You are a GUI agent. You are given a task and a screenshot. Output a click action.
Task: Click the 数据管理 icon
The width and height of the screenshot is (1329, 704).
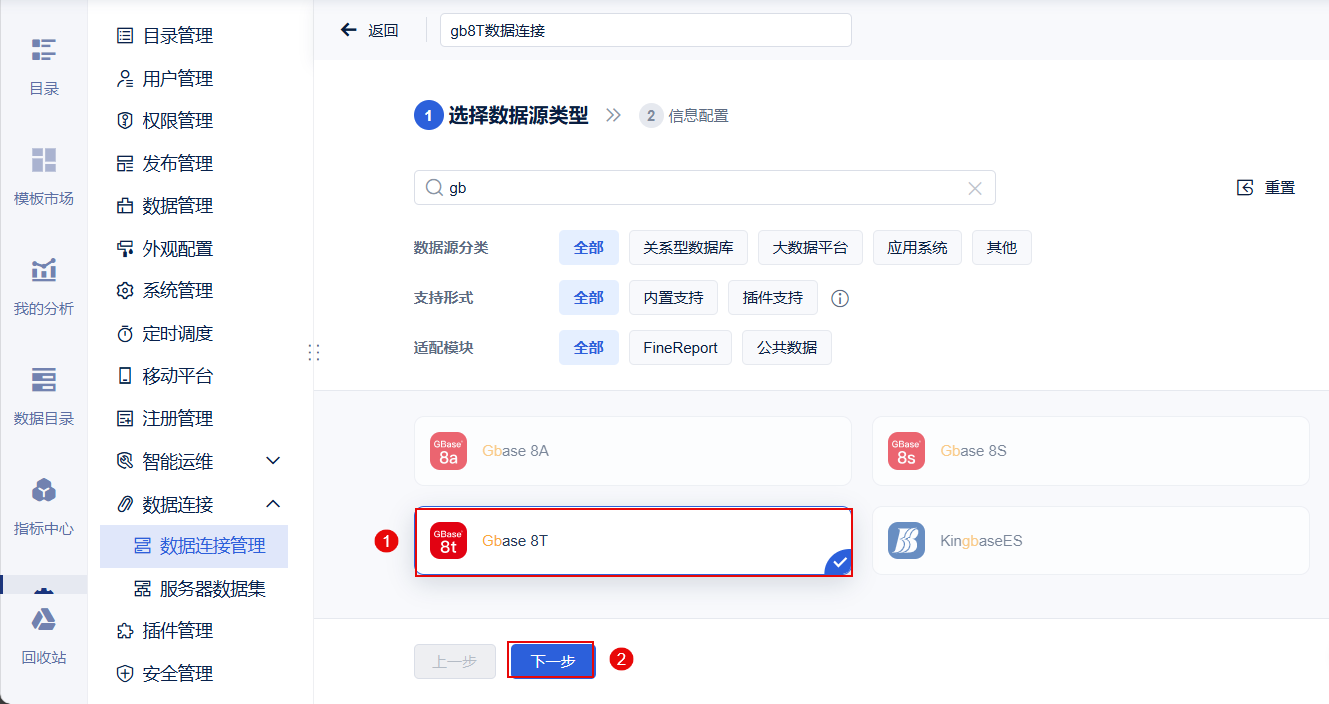pos(125,206)
